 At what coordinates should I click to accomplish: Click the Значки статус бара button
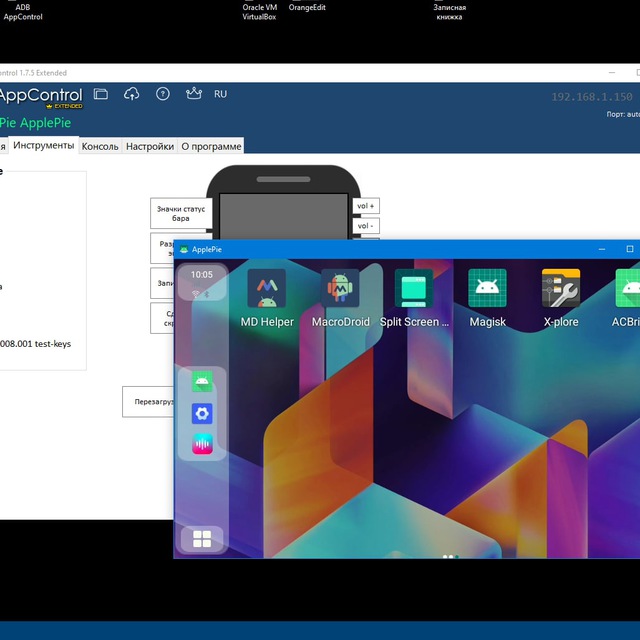pyautogui.click(x=181, y=212)
